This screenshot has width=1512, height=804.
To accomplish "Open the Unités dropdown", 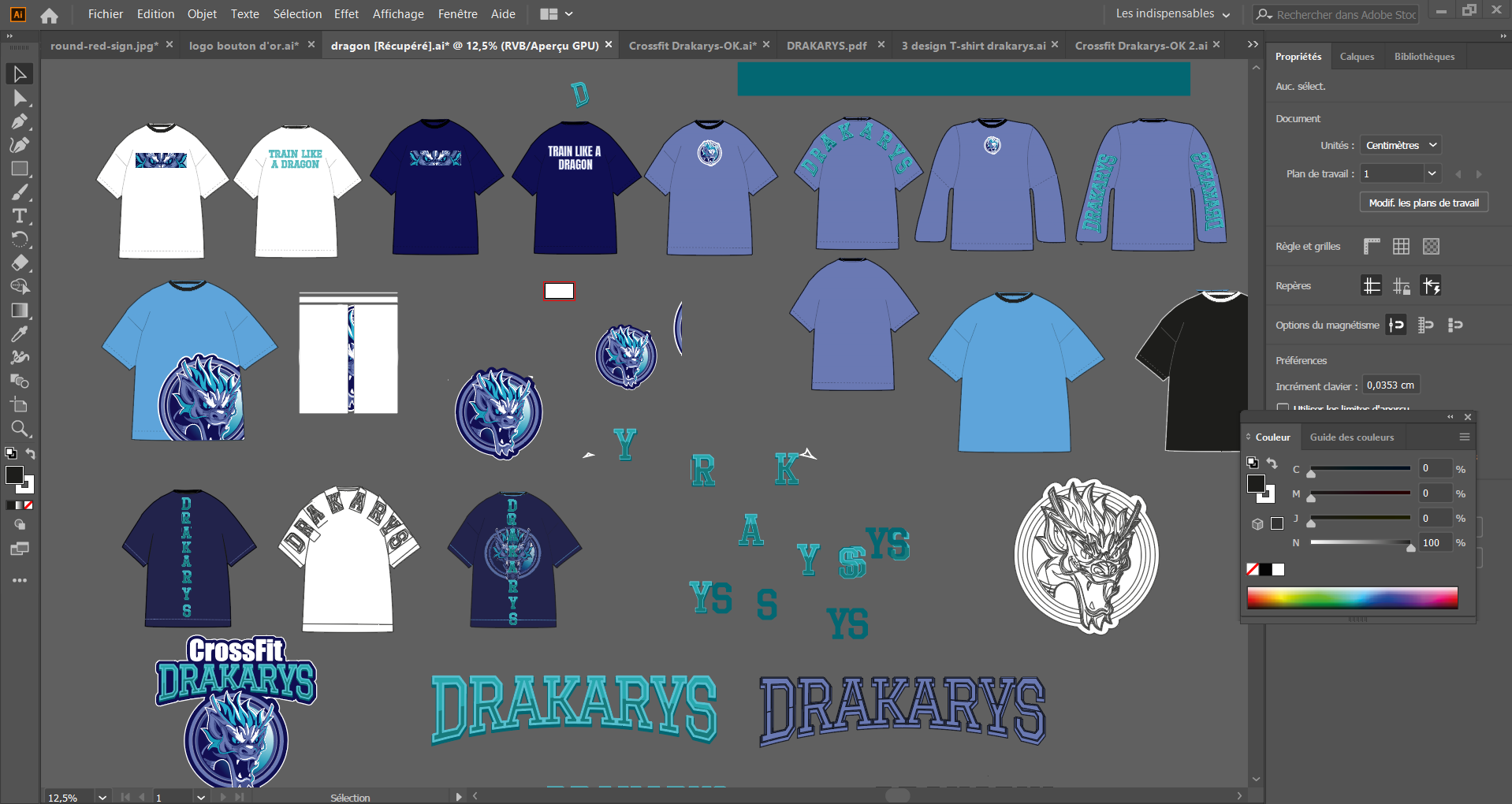I will [1402, 145].
